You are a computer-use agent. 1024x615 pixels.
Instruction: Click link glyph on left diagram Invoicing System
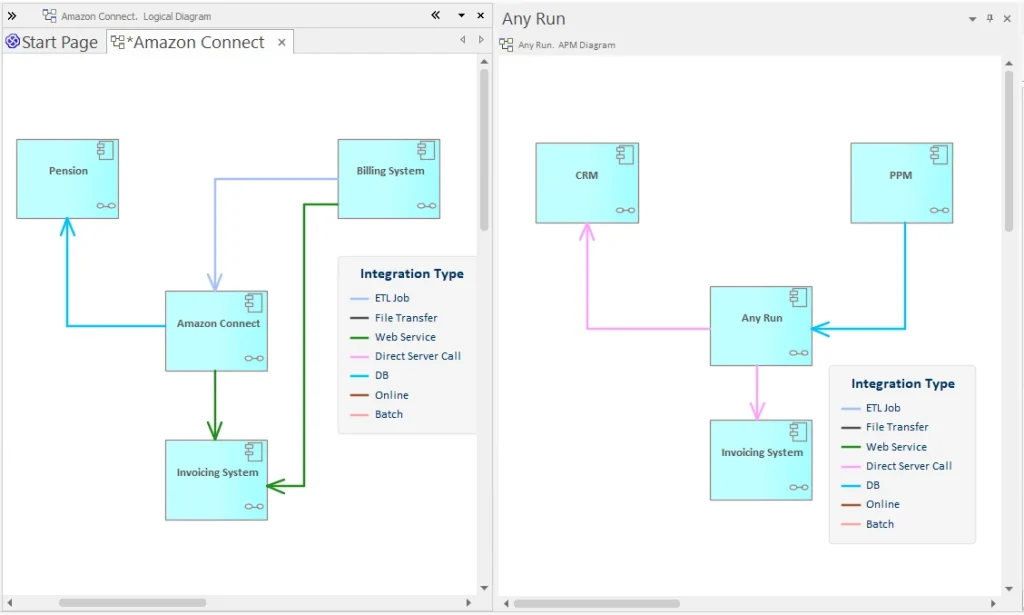click(x=254, y=507)
